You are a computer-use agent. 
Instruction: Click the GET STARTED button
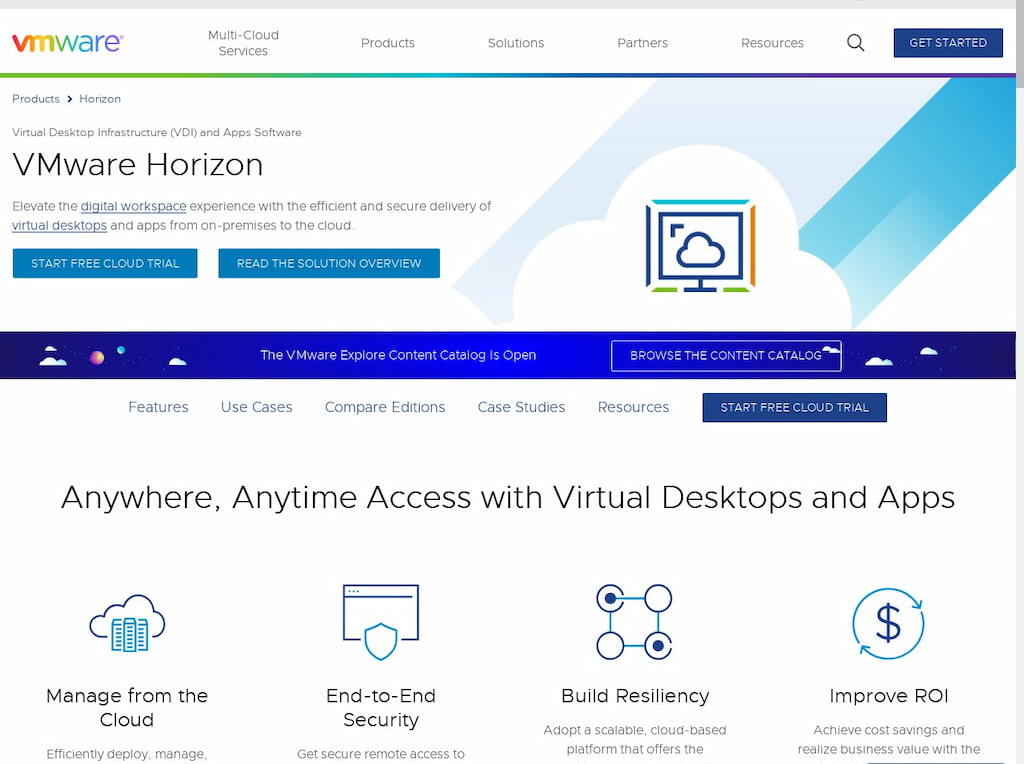(947, 43)
